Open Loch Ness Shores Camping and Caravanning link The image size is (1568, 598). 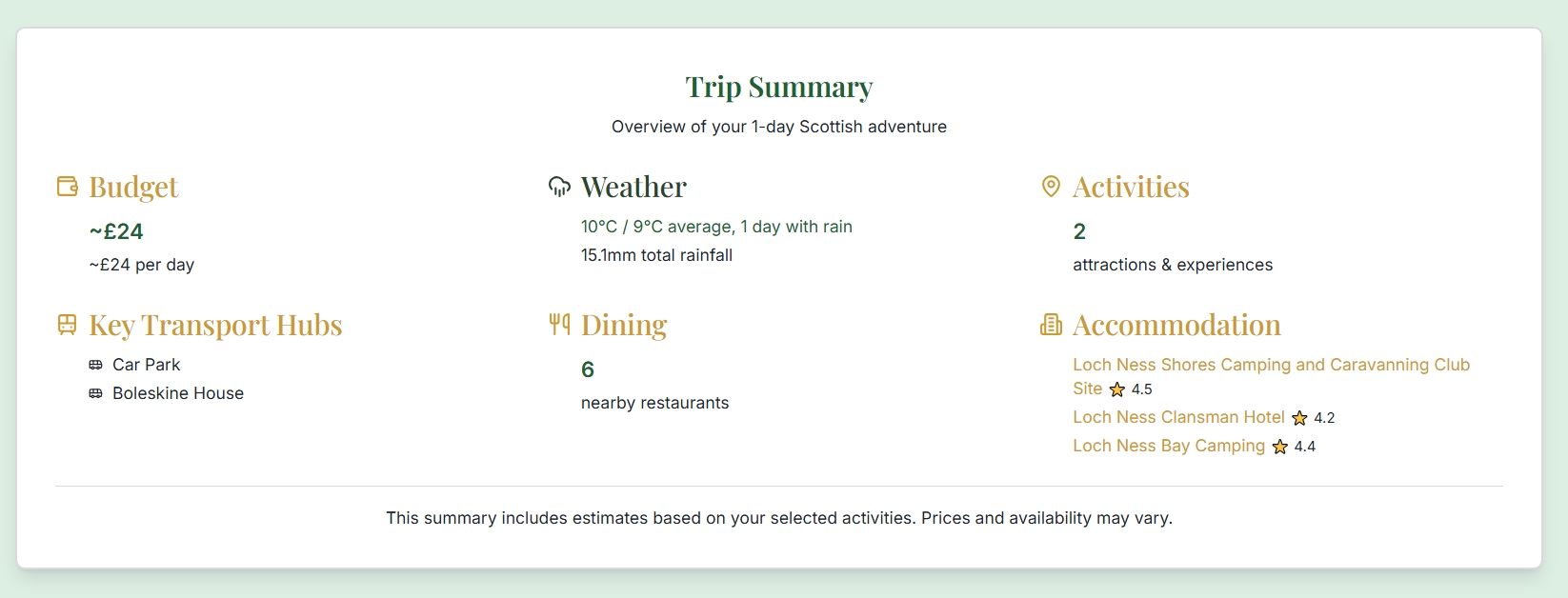pyautogui.click(x=1271, y=365)
